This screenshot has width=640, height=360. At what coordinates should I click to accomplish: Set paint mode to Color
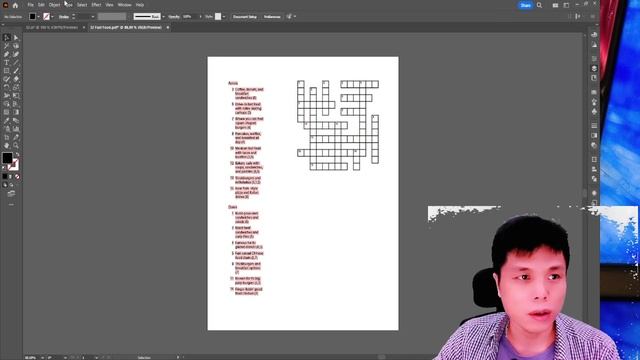point(5,177)
